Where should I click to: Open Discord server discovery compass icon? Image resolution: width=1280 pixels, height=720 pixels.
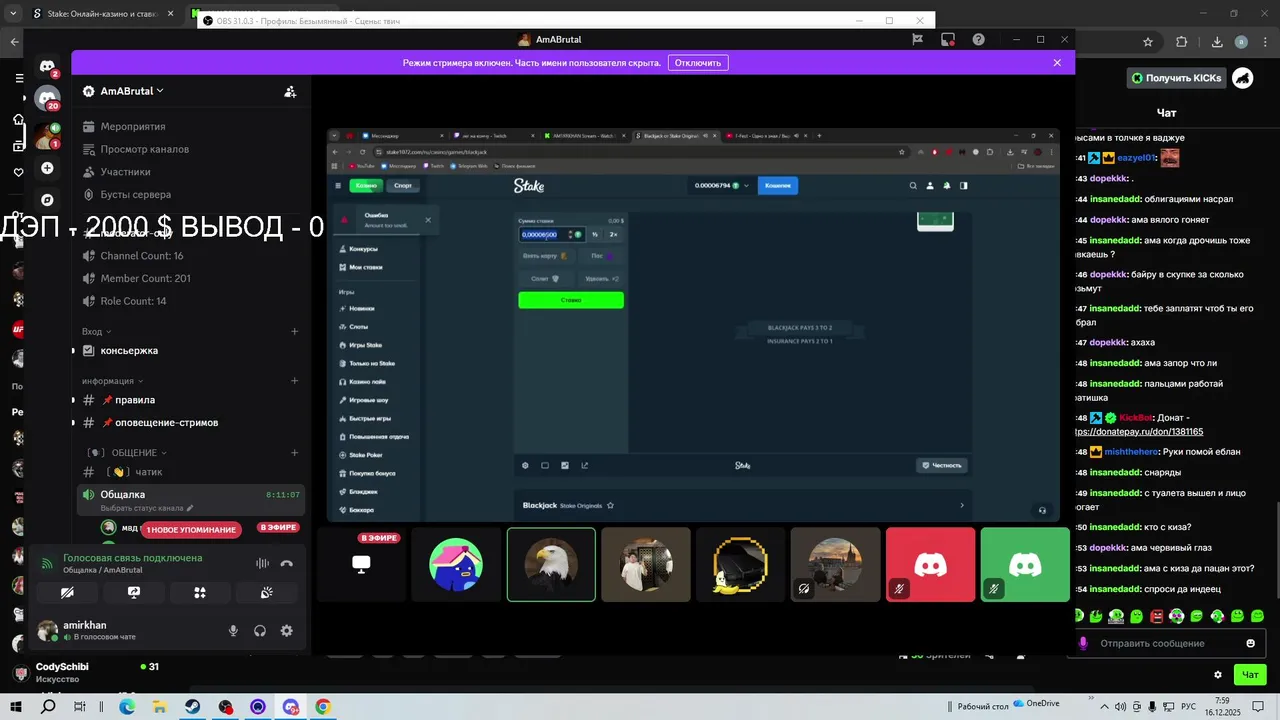click(47, 200)
